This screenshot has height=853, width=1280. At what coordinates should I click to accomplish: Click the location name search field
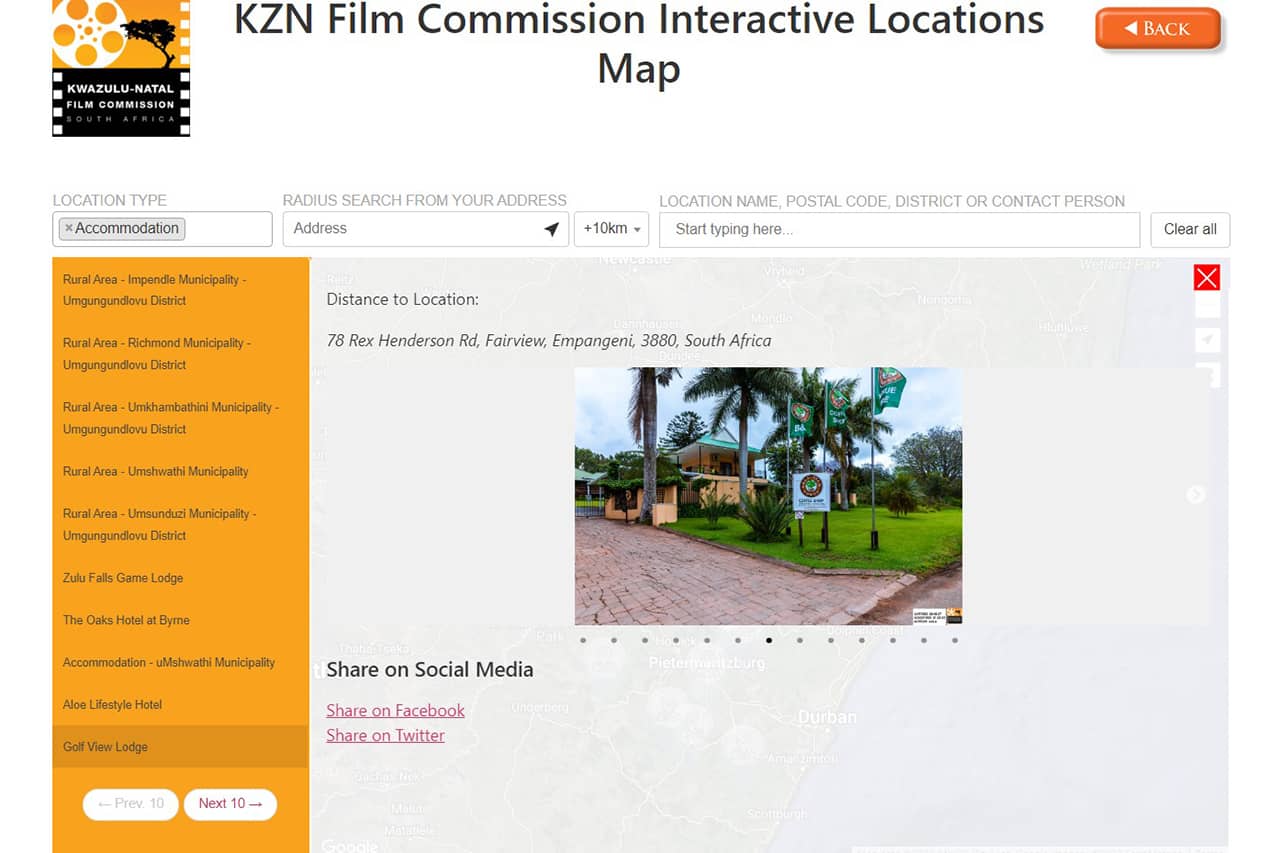click(899, 229)
